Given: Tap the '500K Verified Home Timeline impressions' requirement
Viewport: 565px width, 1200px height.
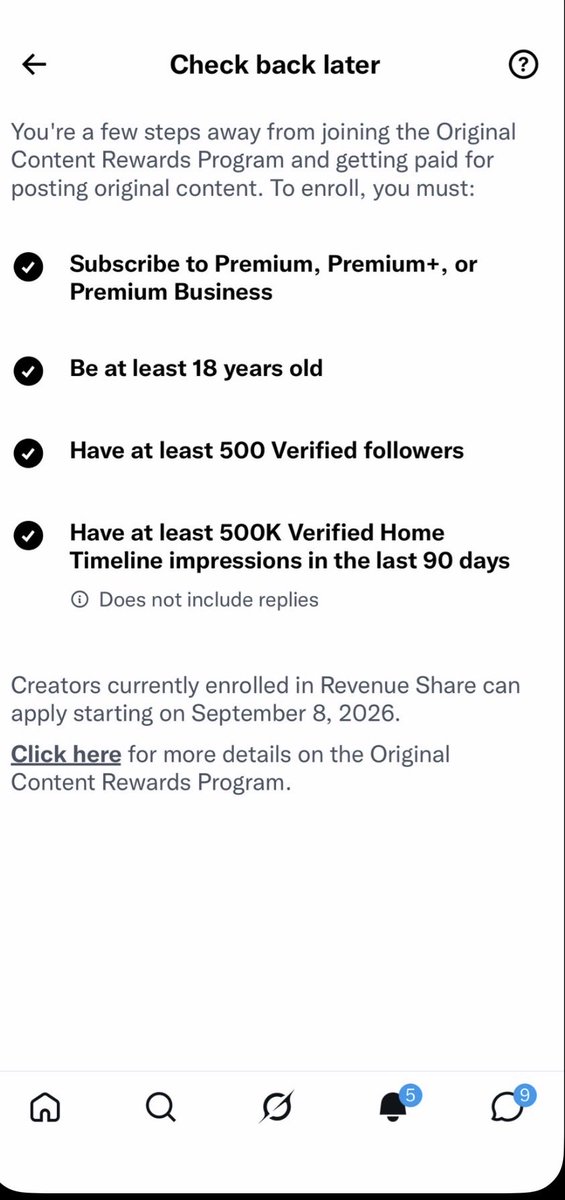Looking at the screenshot, I should tap(290, 546).
